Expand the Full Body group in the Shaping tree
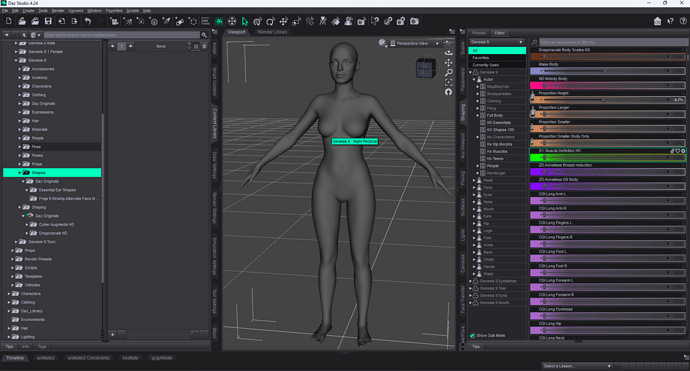 click(x=477, y=115)
